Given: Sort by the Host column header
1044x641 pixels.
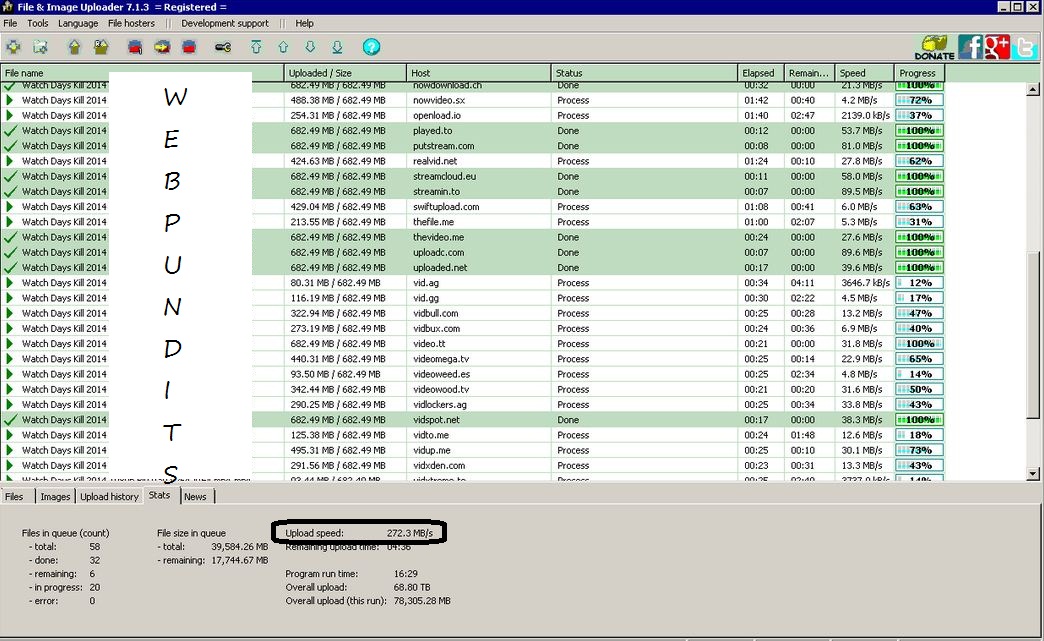Looking at the screenshot, I should 479,73.
